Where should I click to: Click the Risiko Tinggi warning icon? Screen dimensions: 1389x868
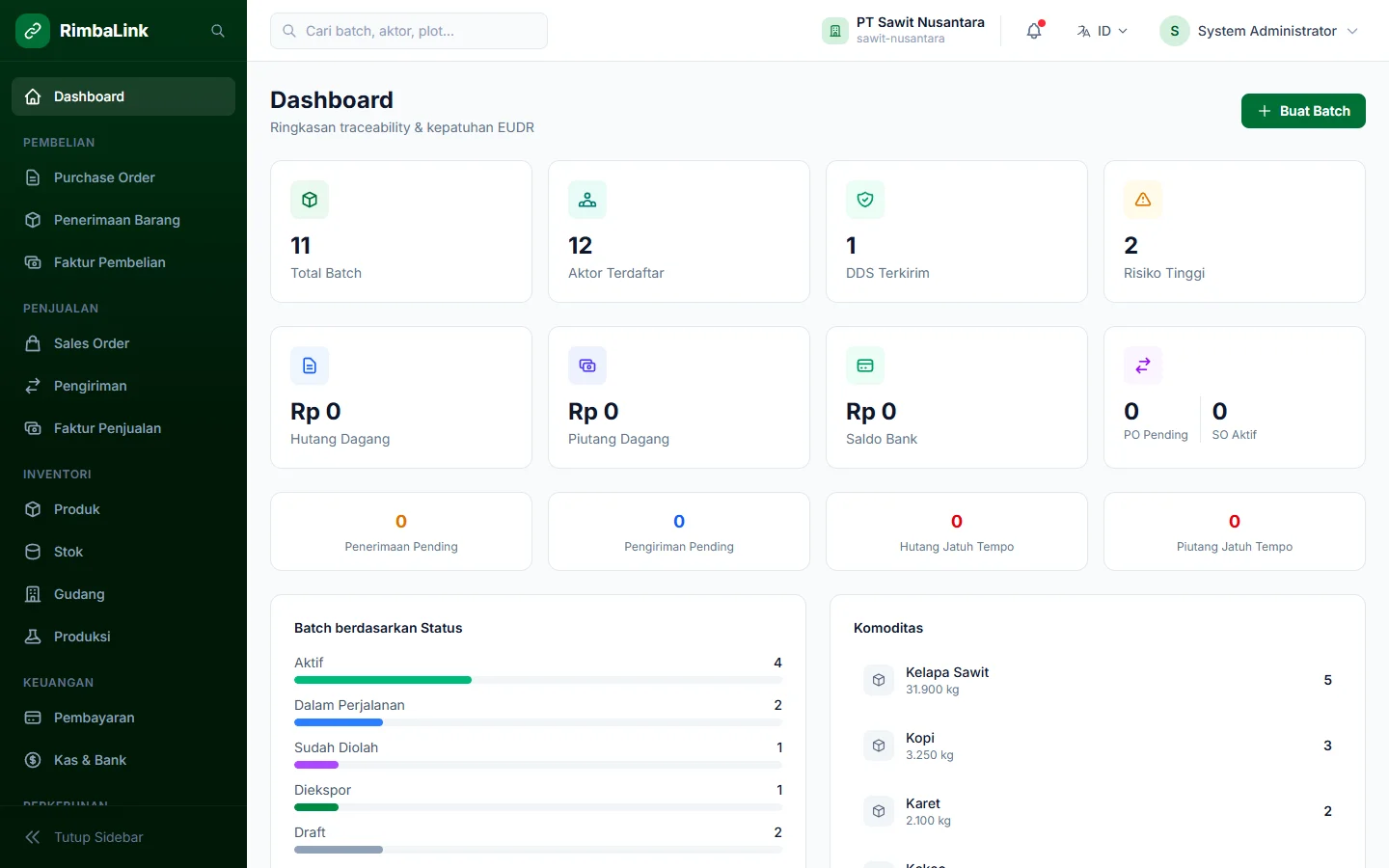pos(1143,200)
